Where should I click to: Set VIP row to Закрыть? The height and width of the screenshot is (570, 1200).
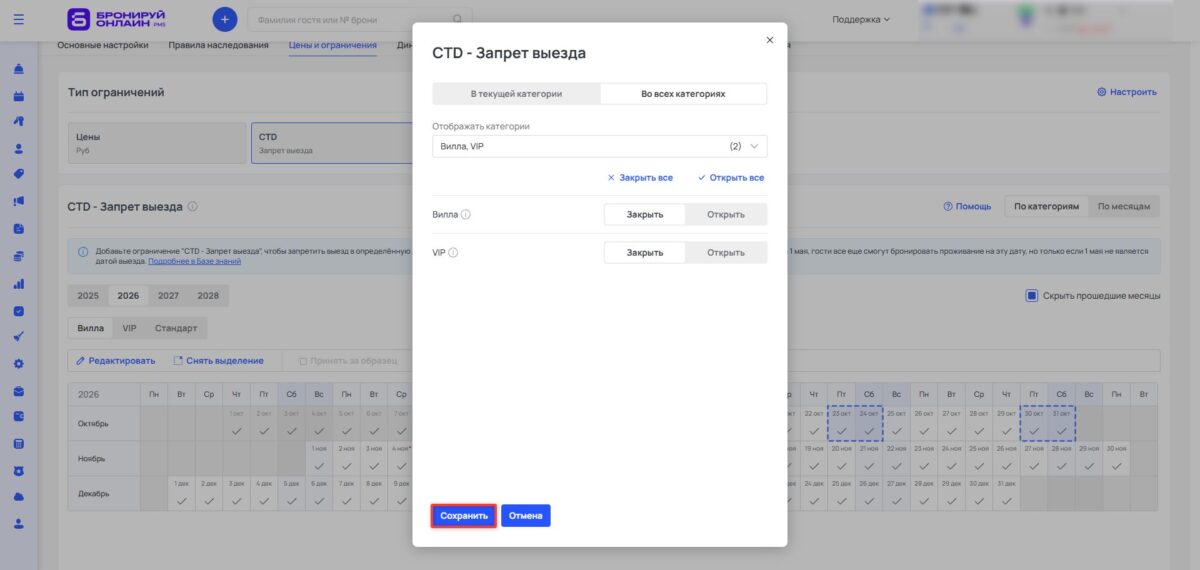tap(645, 252)
